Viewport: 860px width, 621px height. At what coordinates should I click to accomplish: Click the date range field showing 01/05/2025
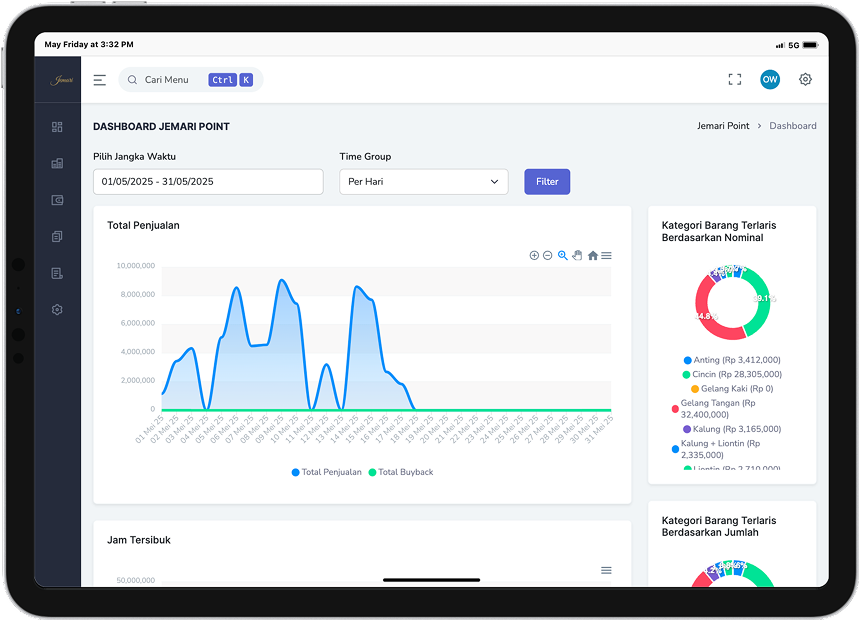207,182
